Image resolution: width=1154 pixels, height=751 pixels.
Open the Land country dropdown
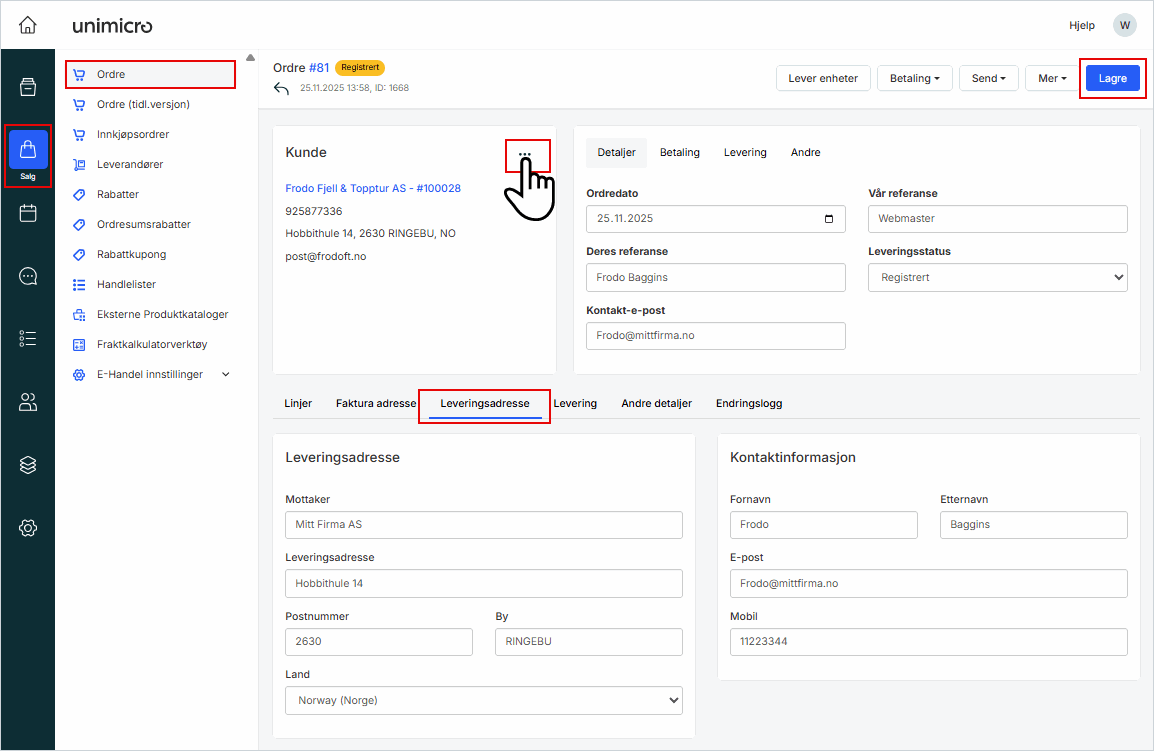(483, 701)
